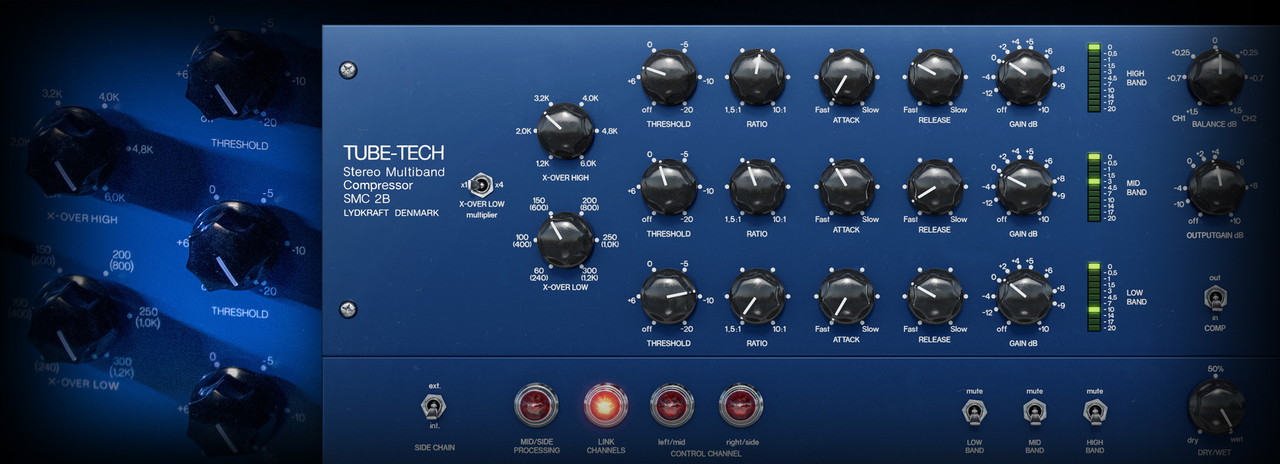1280x464 pixels.
Task: Click the Dry/Wet mix knob
Action: [1215, 407]
